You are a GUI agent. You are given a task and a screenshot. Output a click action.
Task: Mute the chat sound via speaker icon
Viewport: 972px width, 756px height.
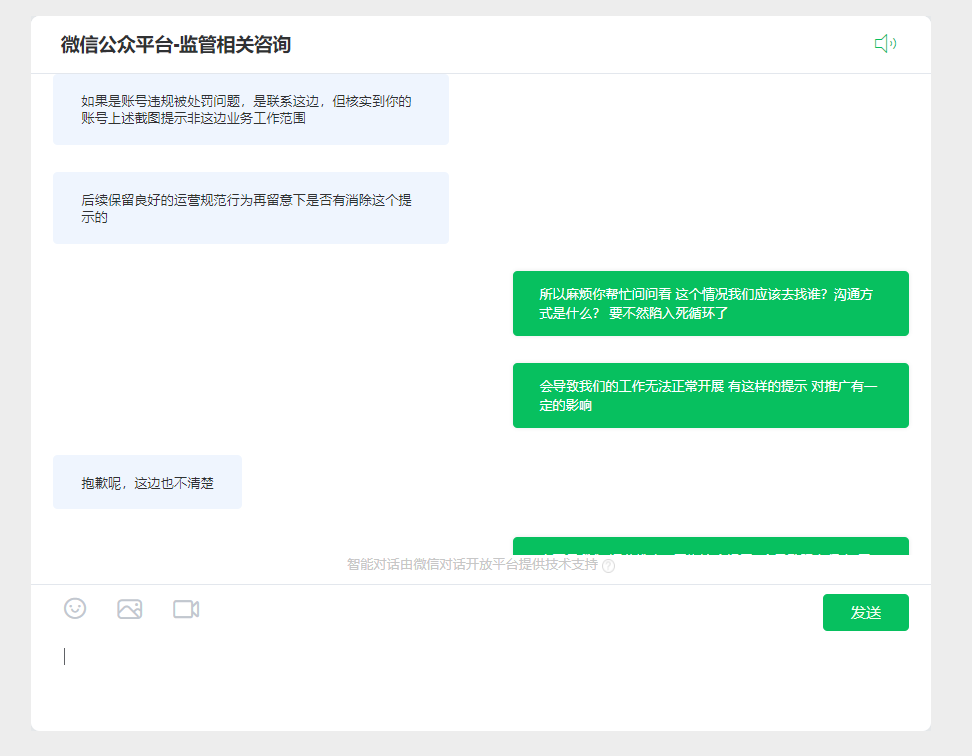(885, 43)
